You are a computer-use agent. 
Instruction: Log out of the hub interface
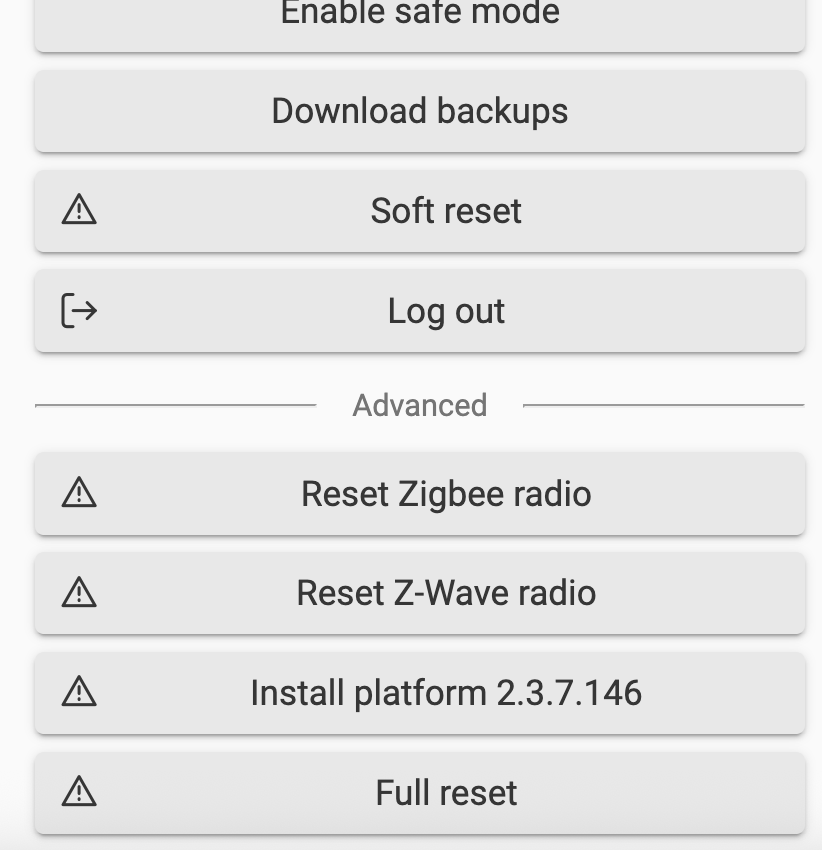[446, 311]
